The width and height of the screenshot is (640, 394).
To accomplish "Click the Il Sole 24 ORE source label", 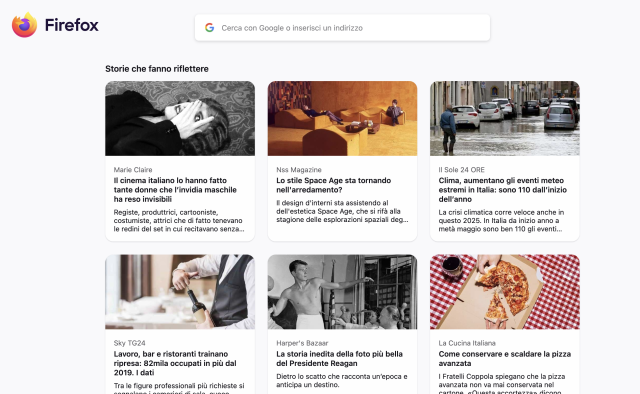I will (x=462, y=169).
